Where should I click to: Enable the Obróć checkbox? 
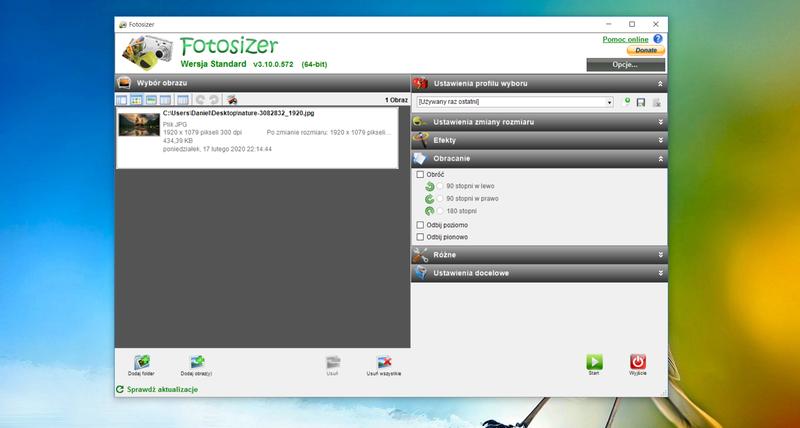click(421, 174)
